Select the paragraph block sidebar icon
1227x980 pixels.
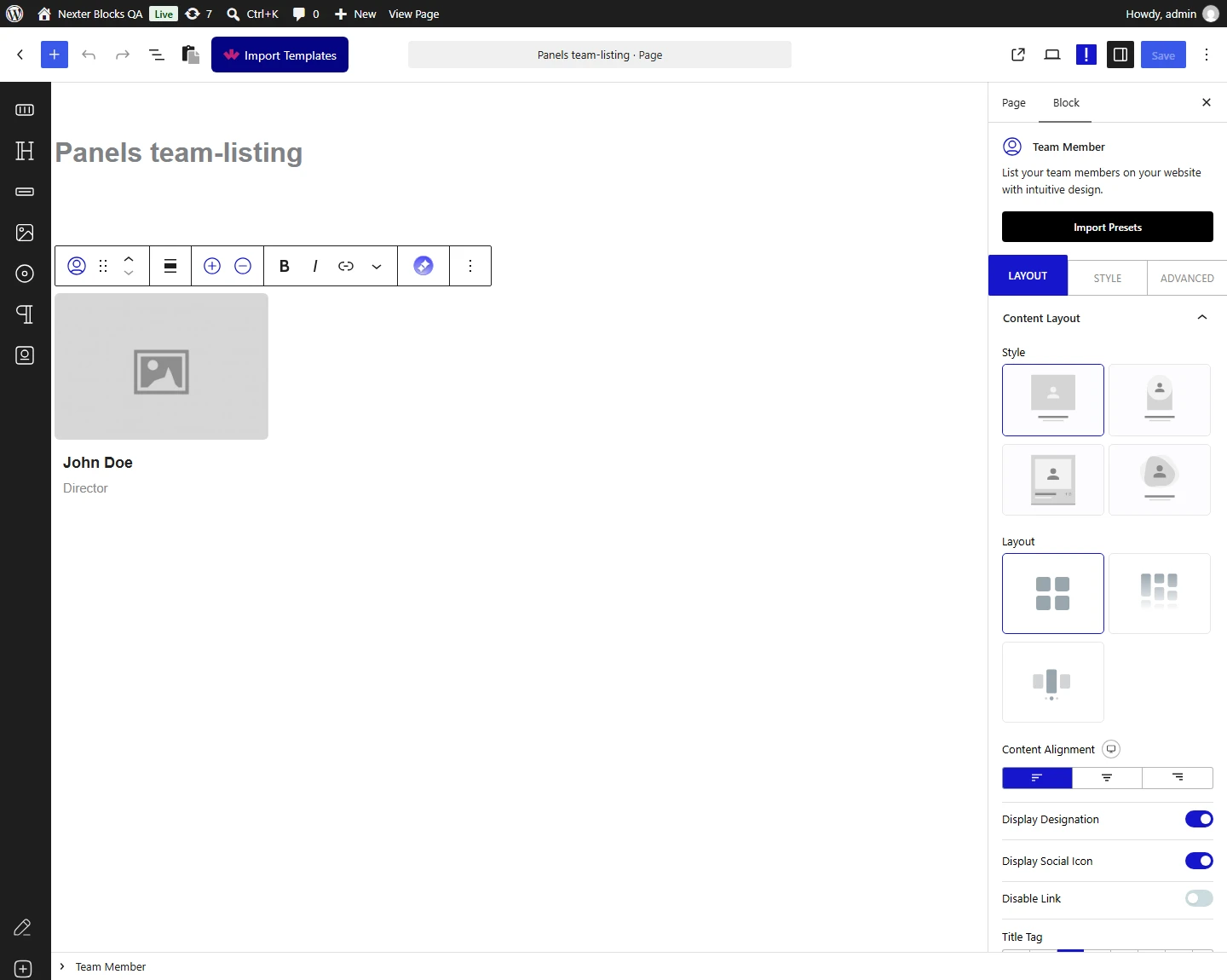pyautogui.click(x=25, y=314)
